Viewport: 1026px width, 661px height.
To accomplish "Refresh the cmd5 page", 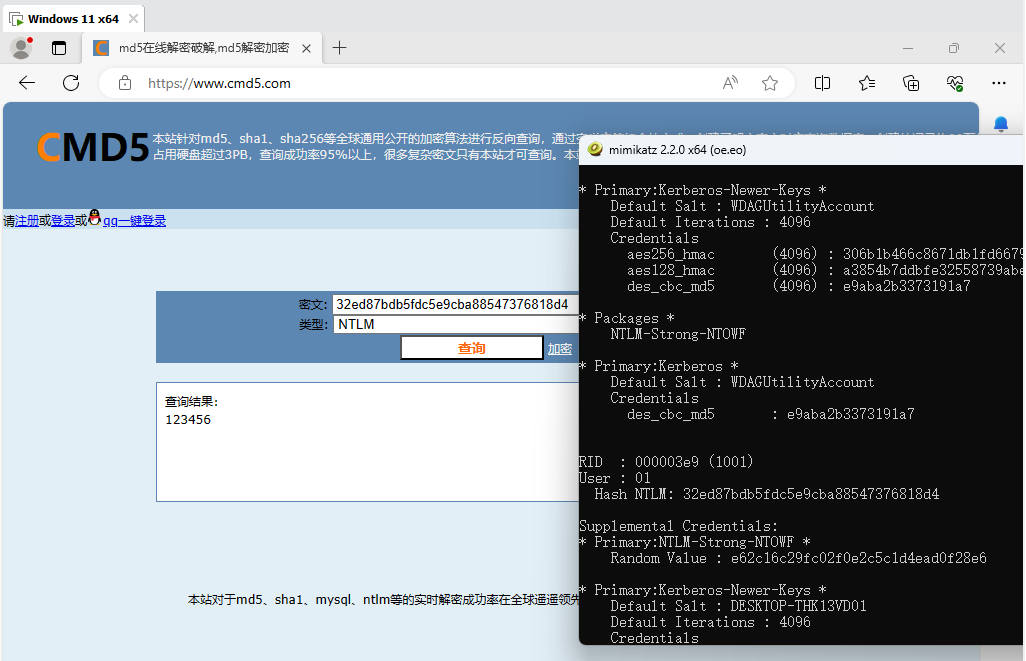I will tap(71, 83).
